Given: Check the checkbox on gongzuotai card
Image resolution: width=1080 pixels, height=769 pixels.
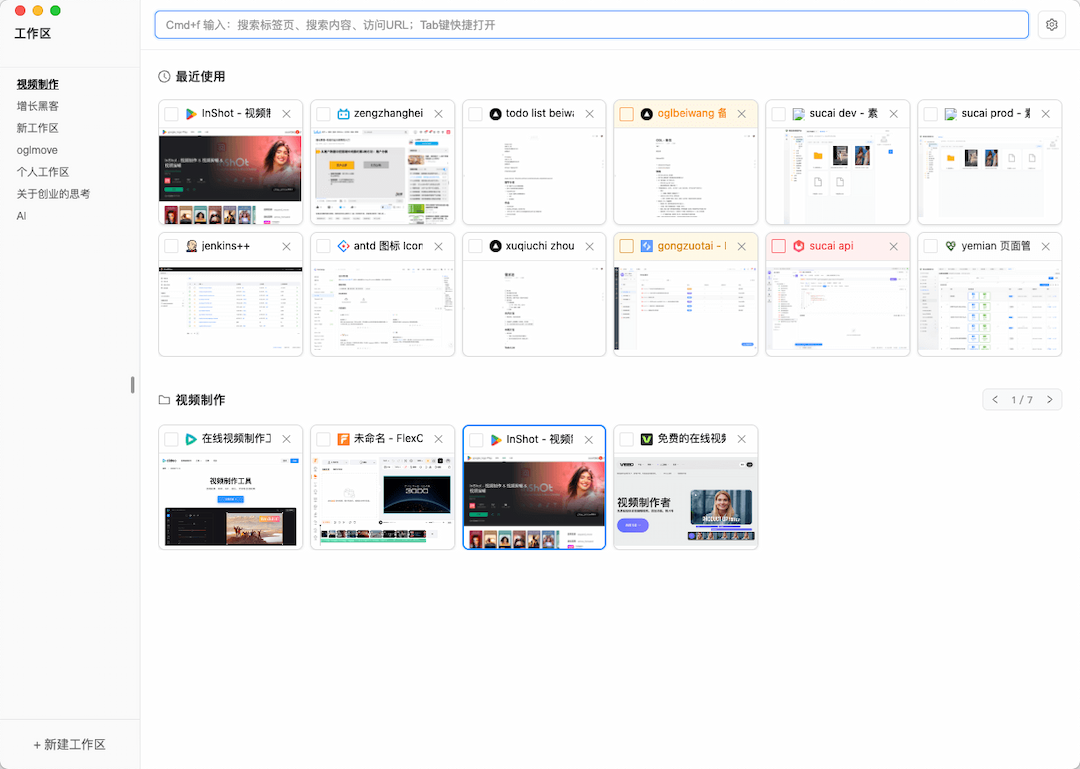Looking at the screenshot, I should point(627,245).
